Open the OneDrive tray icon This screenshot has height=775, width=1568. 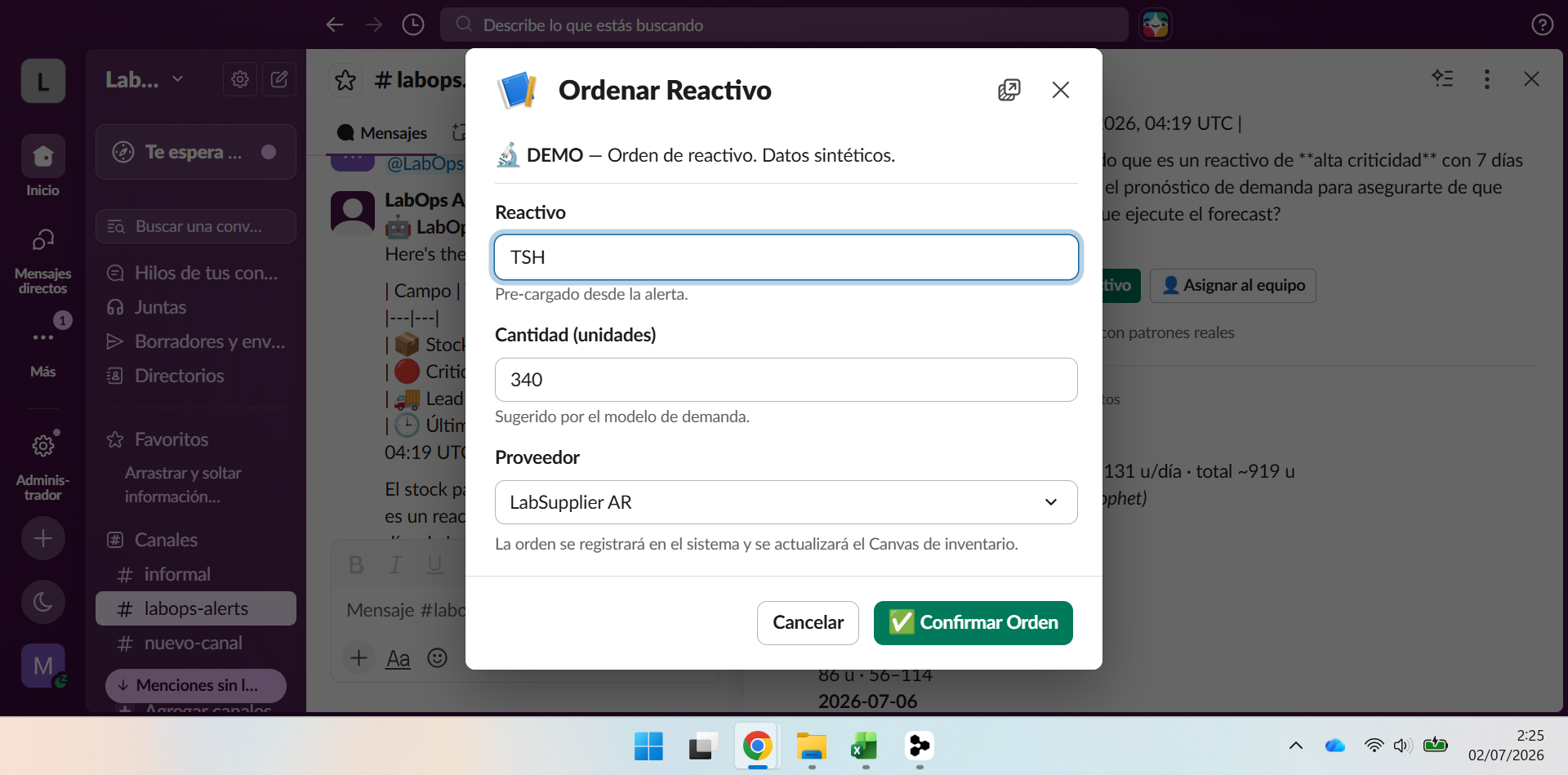point(1335,746)
